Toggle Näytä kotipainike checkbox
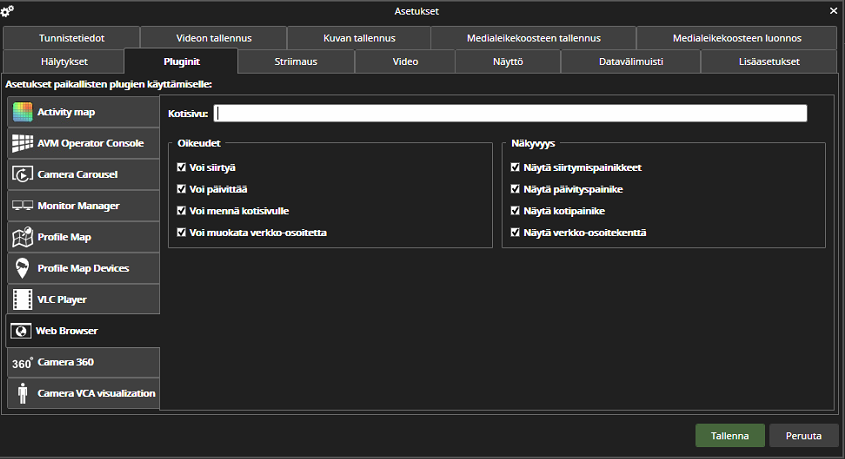The height and width of the screenshot is (459, 845). [x=515, y=211]
